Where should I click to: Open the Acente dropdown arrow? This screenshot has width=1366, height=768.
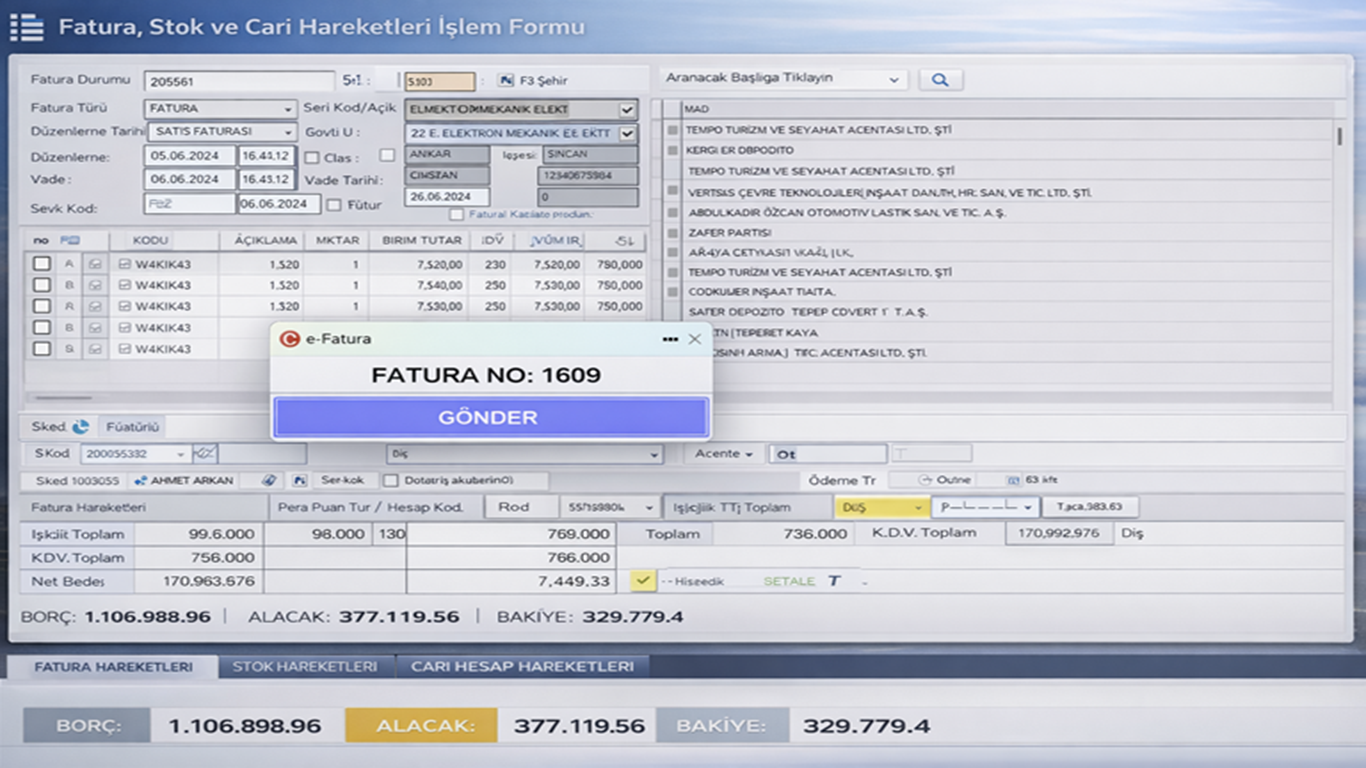[x=749, y=454]
